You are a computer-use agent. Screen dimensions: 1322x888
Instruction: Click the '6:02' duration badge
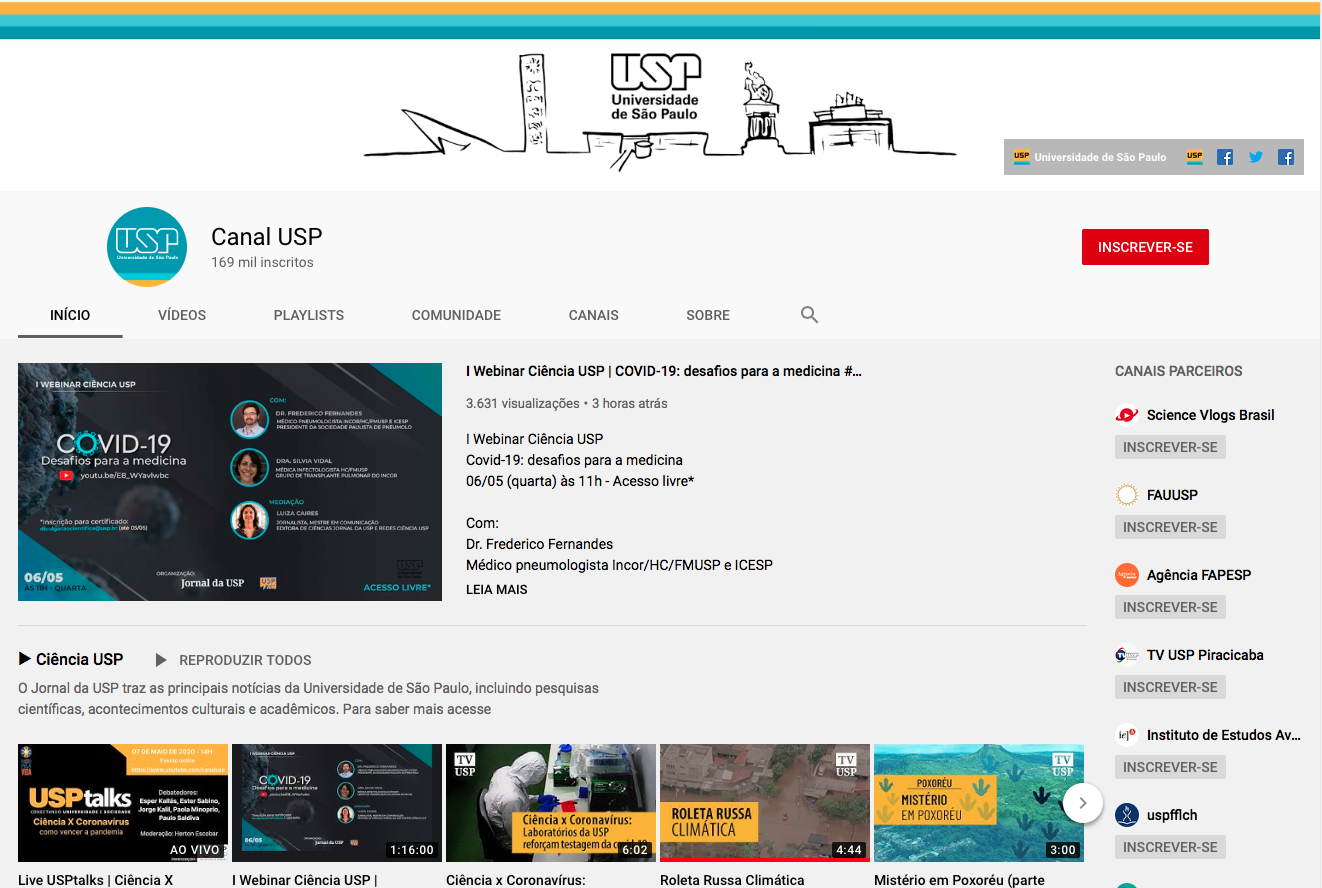click(x=634, y=850)
